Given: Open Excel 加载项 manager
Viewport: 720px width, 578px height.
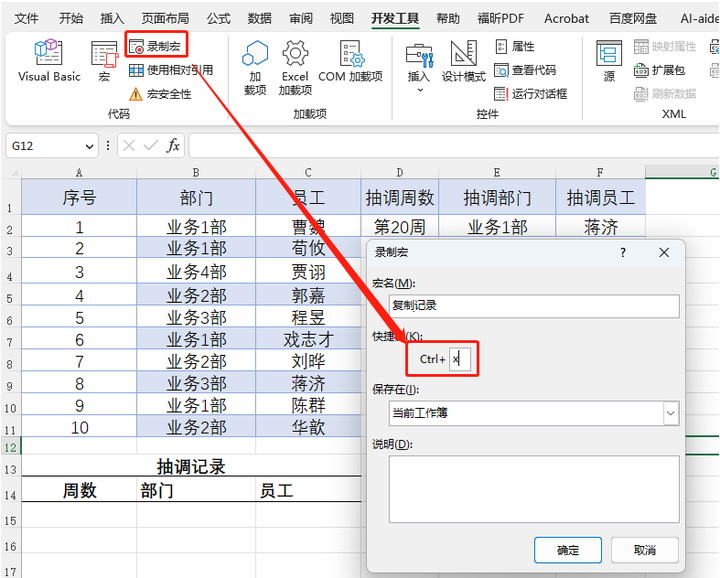Looking at the screenshot, I should [x=295, y=67].
